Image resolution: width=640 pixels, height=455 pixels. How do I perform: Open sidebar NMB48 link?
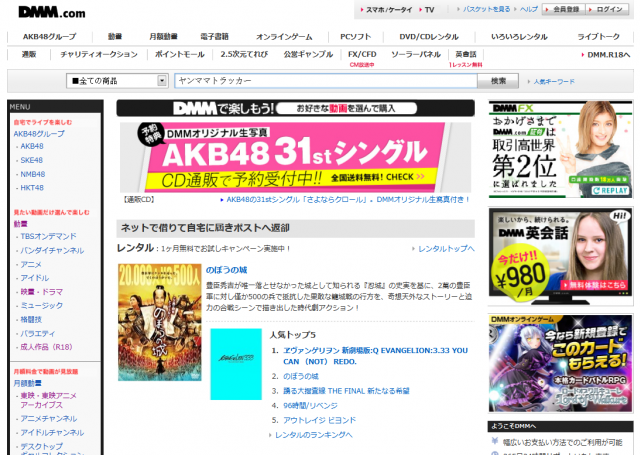(x=33, y=174)
